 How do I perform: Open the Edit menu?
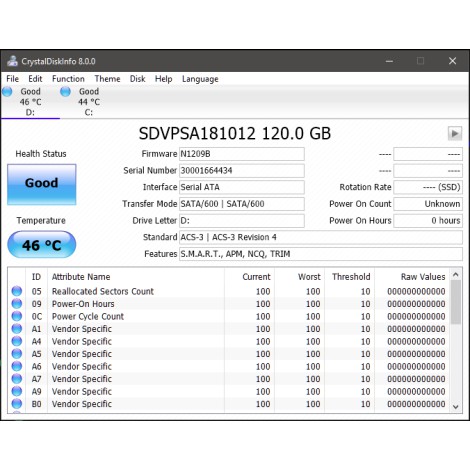[35, 79]
